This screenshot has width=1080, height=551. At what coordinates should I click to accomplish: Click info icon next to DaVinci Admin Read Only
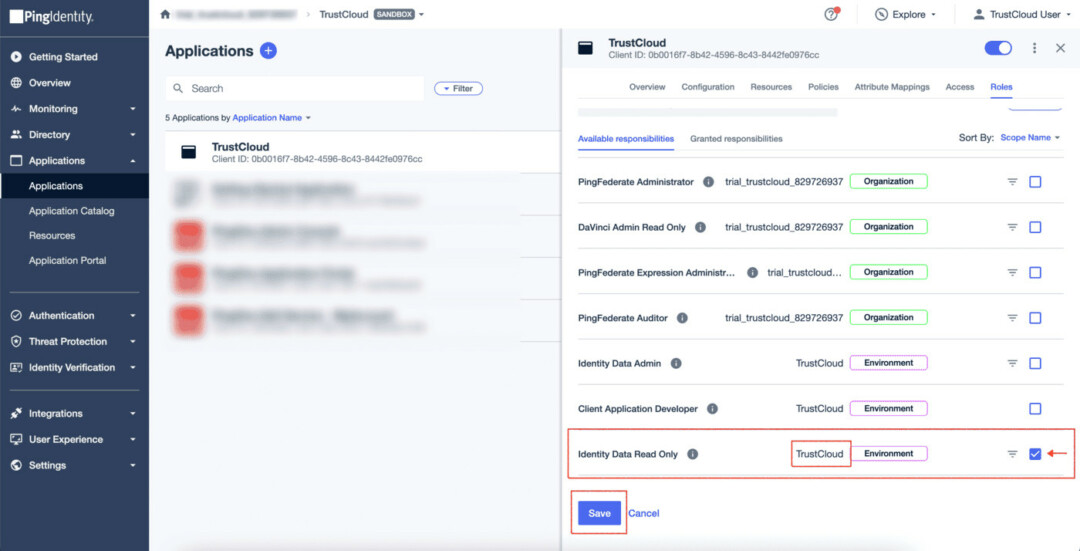point(700,227)
